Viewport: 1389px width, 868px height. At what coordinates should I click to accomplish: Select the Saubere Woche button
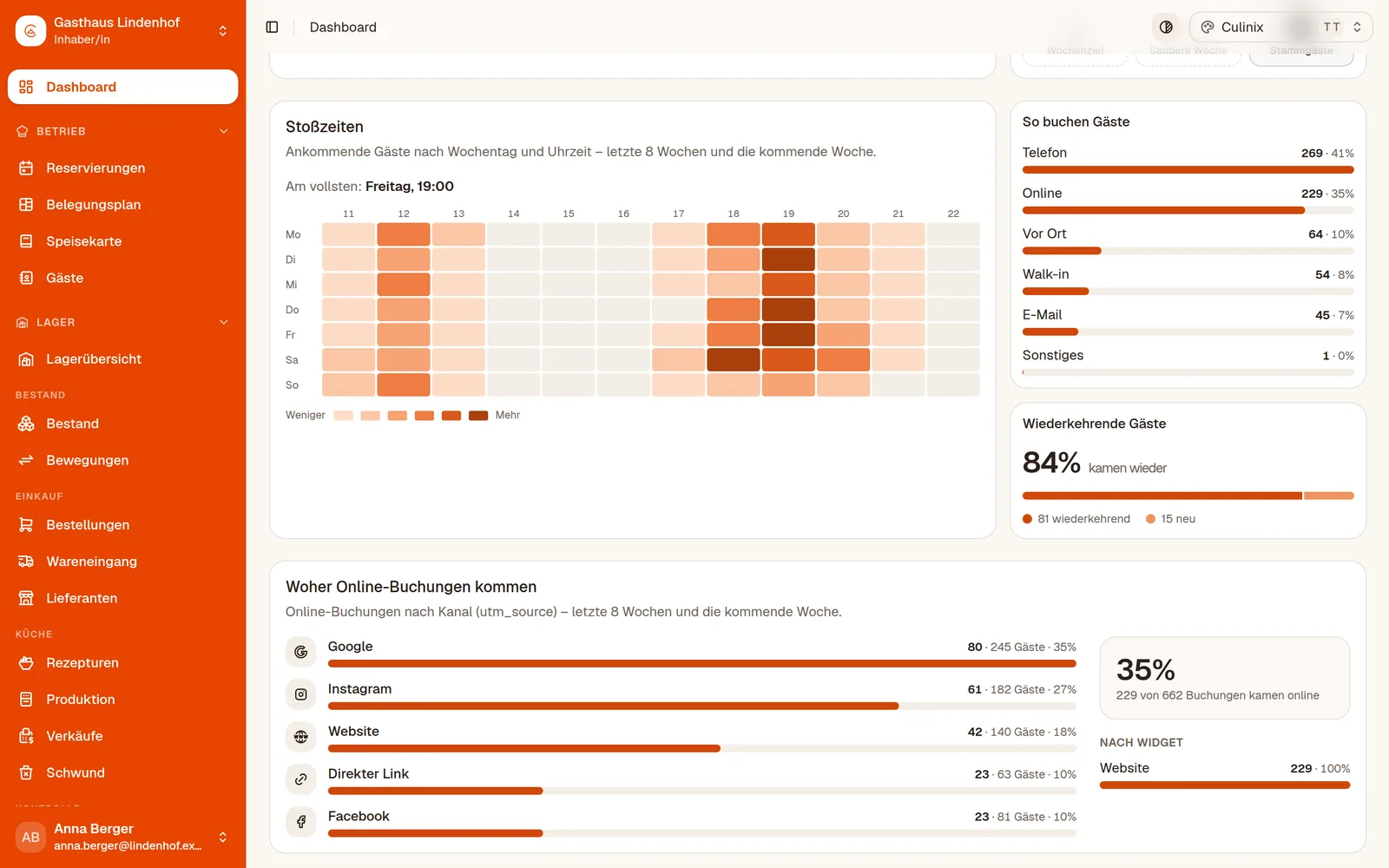[1188, 52]
